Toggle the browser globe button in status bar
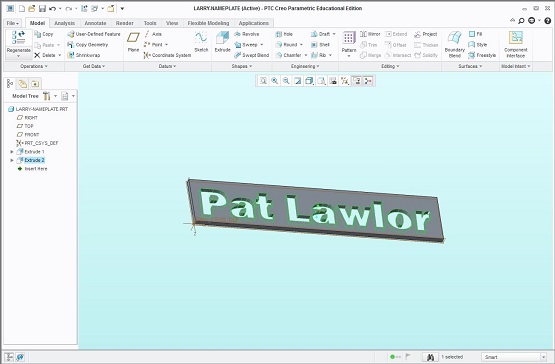This screenshot has height=364, width=555. [x=20, y=357]
